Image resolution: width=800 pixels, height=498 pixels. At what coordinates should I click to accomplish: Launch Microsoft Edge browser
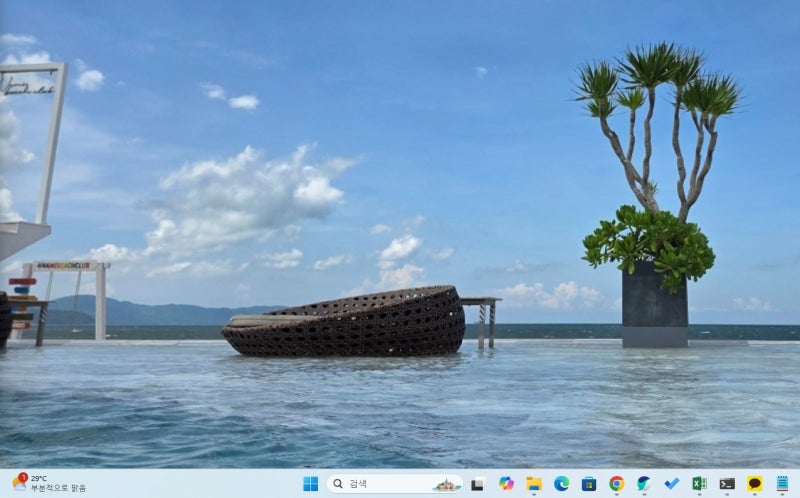pos(562,484)
